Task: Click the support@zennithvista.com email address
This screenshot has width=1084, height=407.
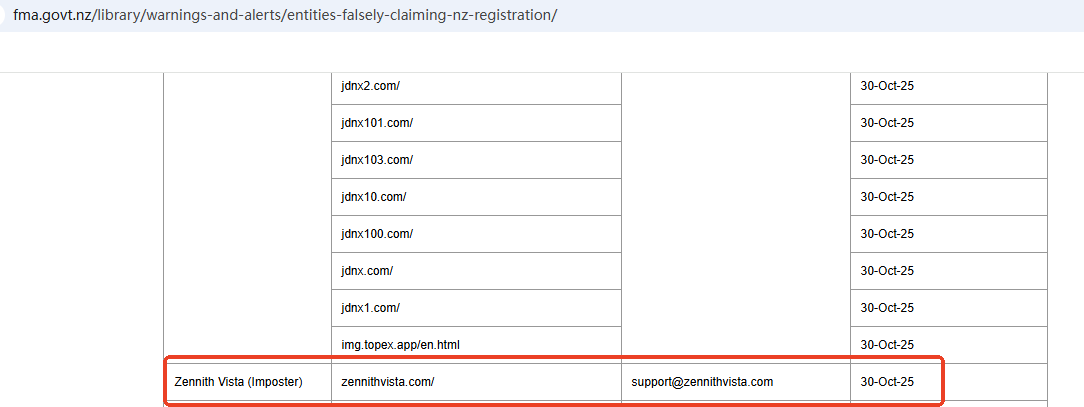Action: 702,382
